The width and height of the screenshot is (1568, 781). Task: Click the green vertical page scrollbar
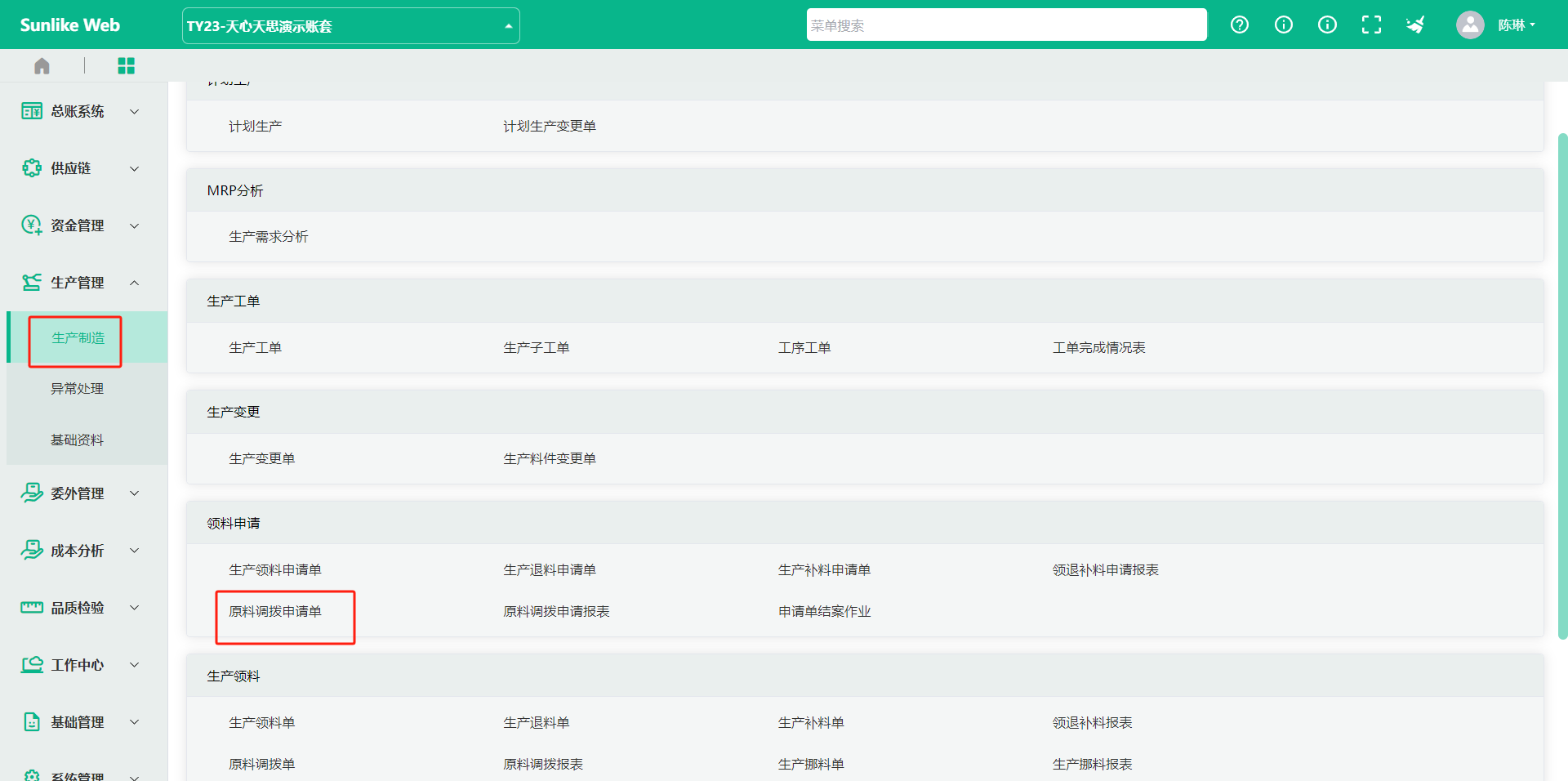tap(1562, 386)
